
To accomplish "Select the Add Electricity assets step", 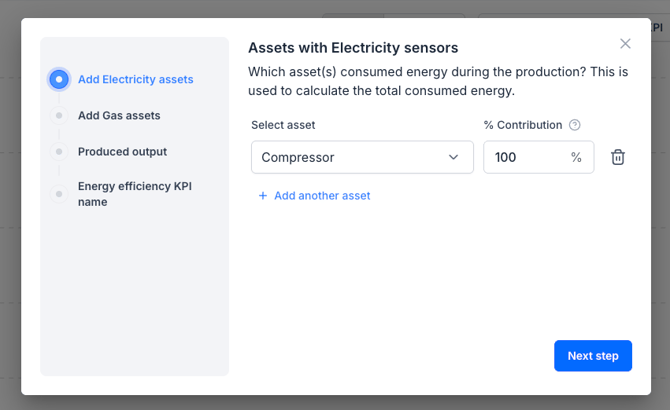I will pyautogui.click(x=135, y=79).
